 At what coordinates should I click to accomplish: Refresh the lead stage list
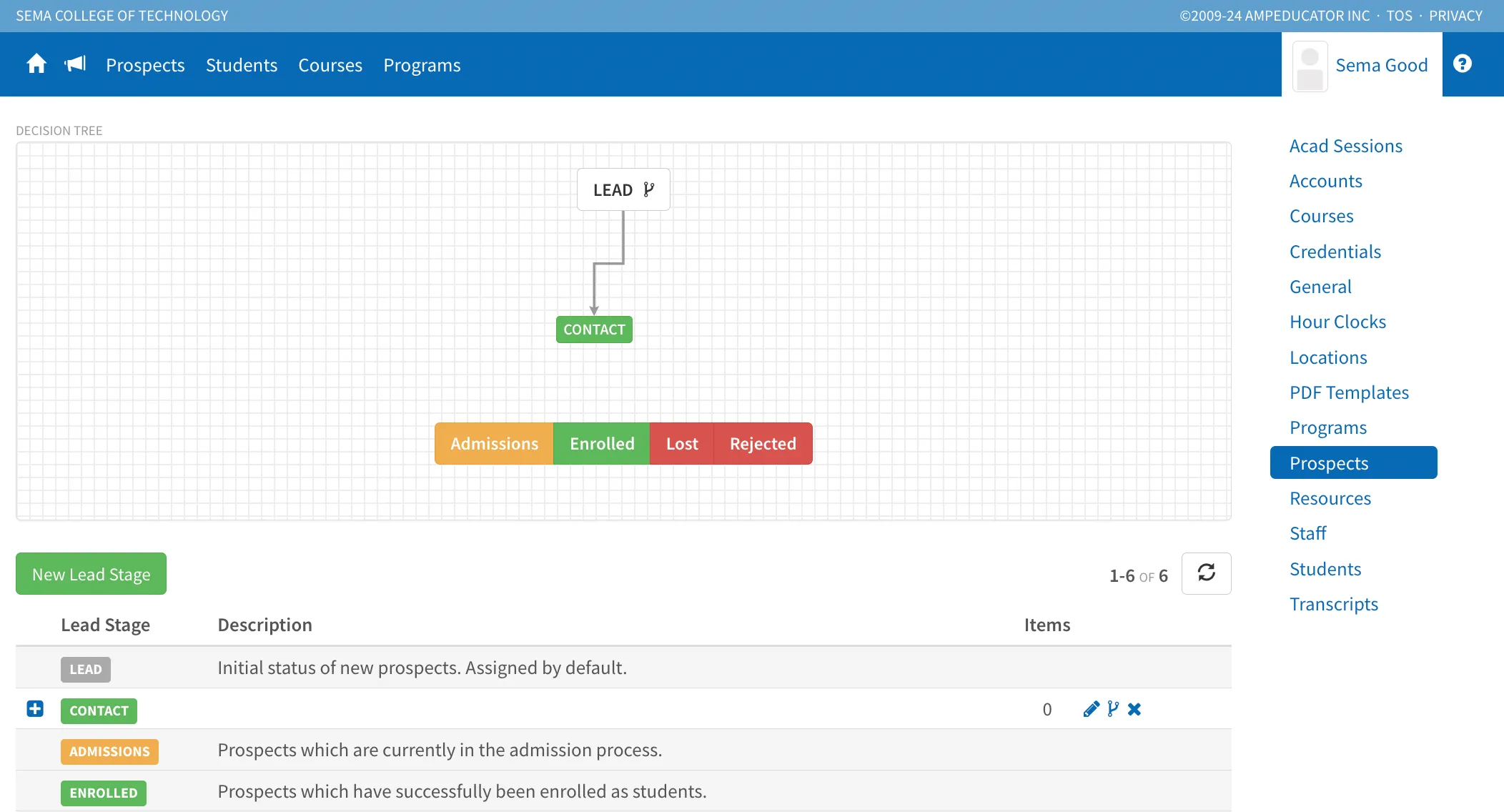pos(1206,573)
